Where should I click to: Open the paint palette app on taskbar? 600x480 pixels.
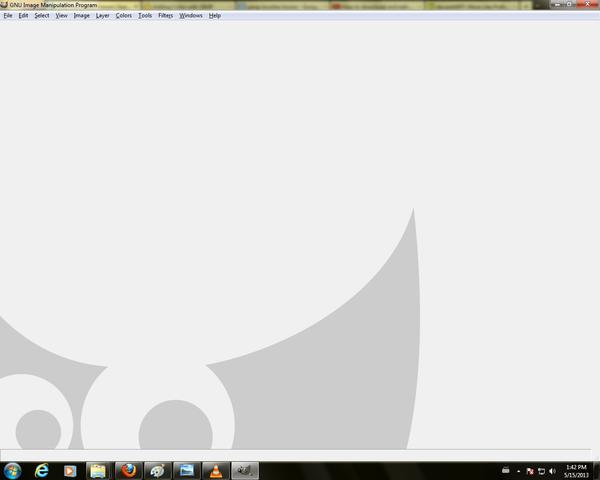[x=157, y=471]
